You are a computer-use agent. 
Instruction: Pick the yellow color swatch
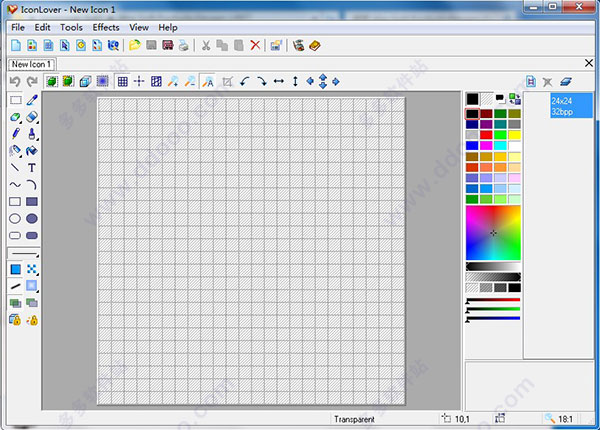tap(514, 135)
